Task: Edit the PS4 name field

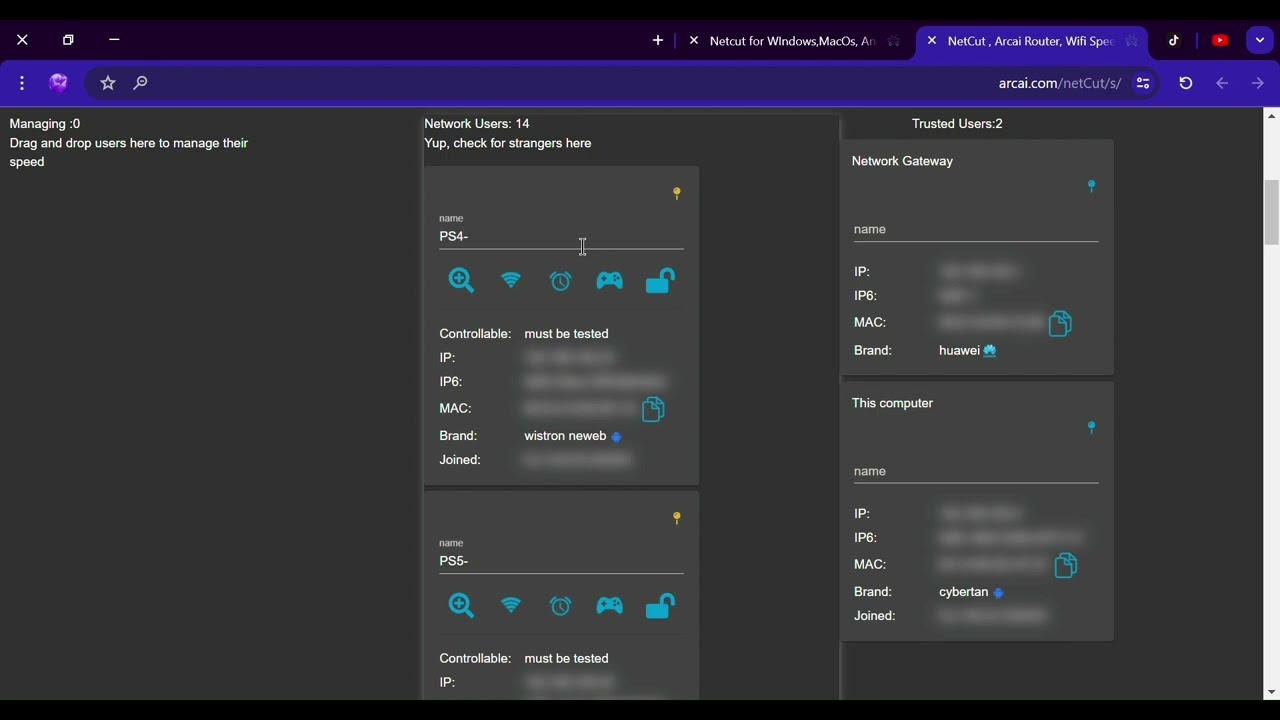Action: (x=561, y=237)
